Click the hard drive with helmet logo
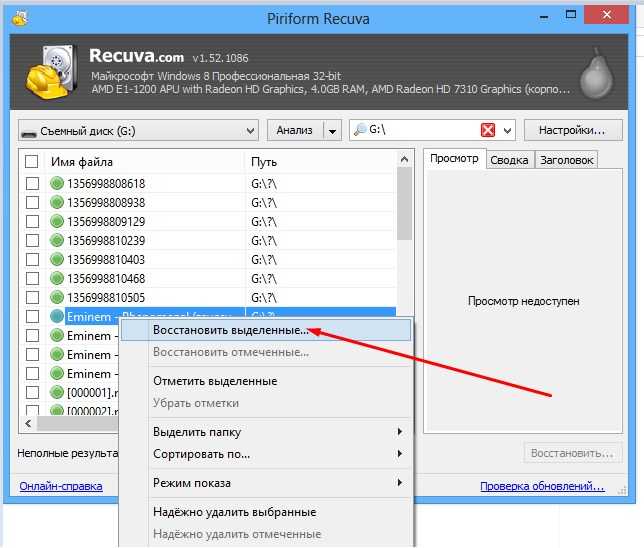The image size is (644, 548). click(x=52, y=72)
